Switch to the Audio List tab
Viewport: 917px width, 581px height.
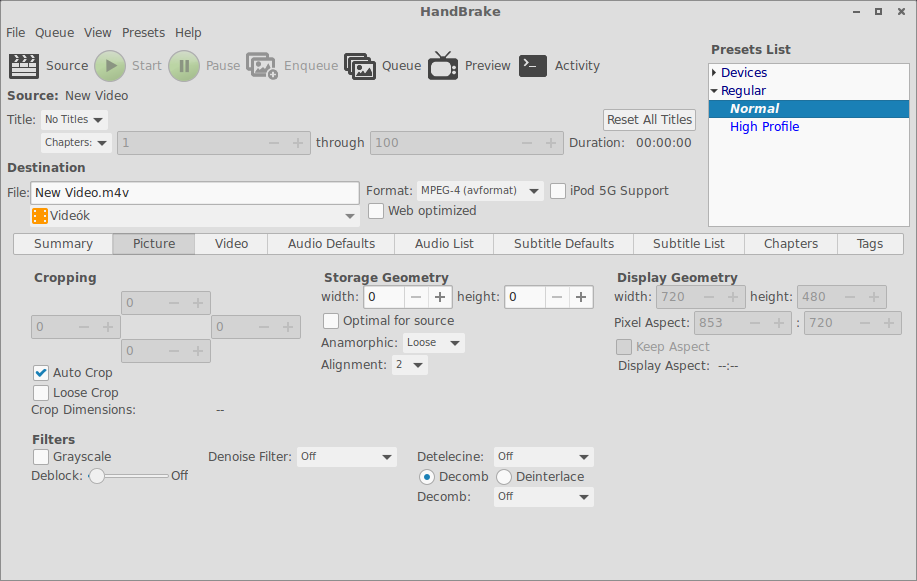pyautogui.click(x=444, y=244)
